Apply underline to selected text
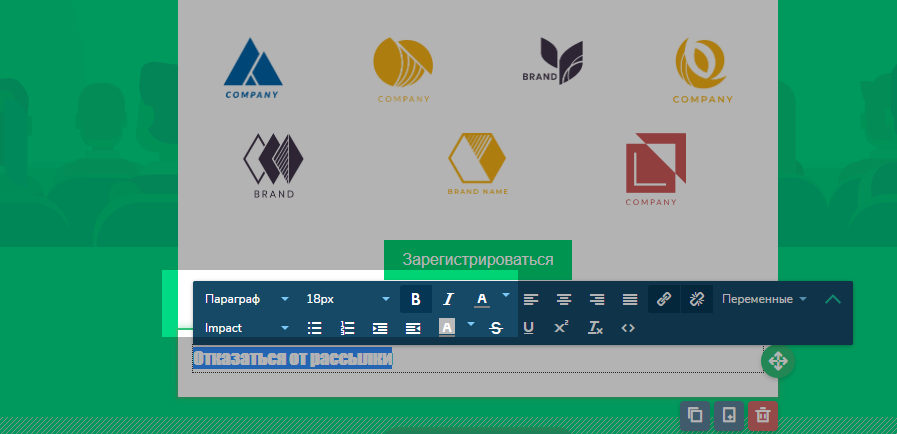 (x=528, y=327)
